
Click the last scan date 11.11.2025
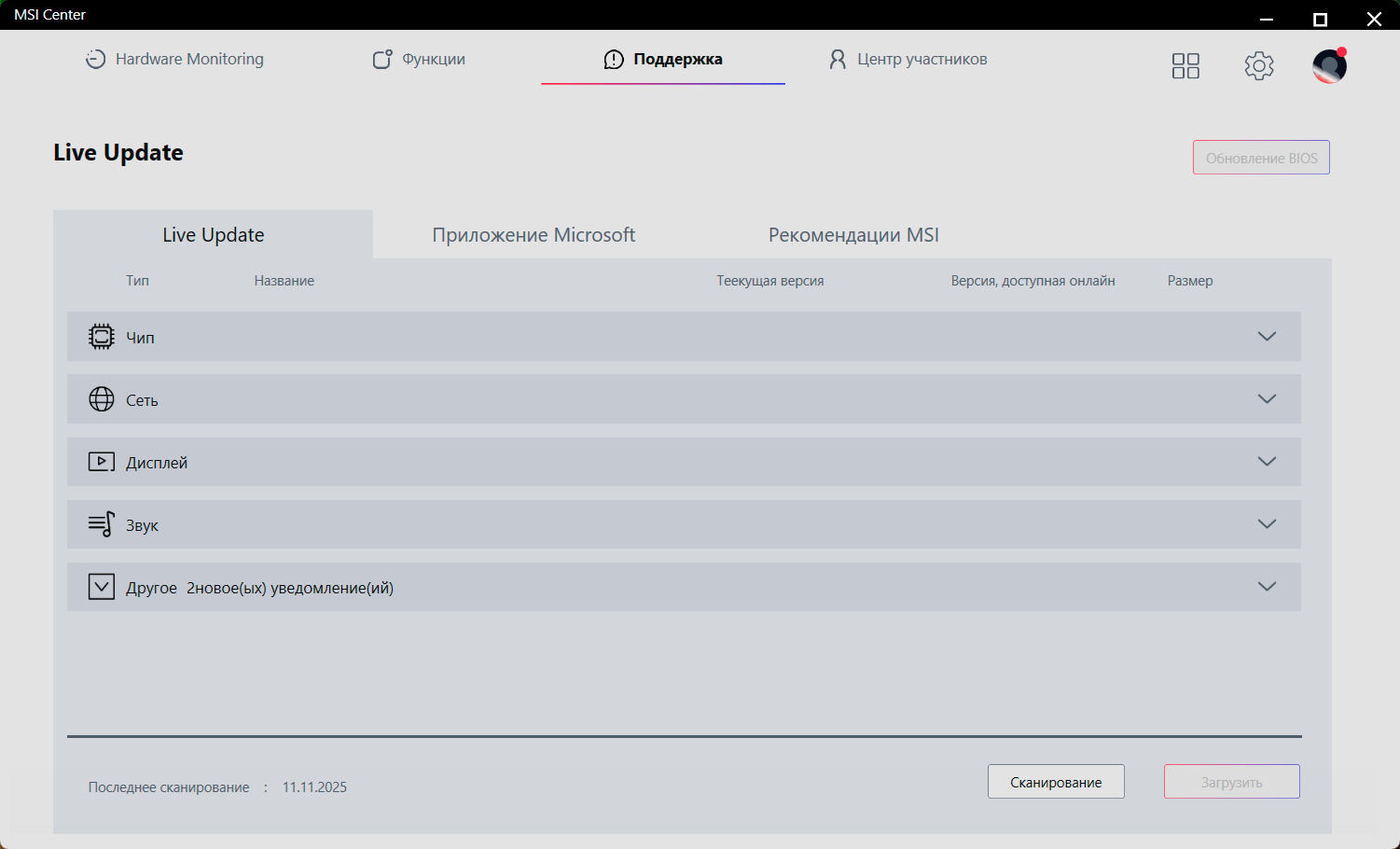click(314, 787)
